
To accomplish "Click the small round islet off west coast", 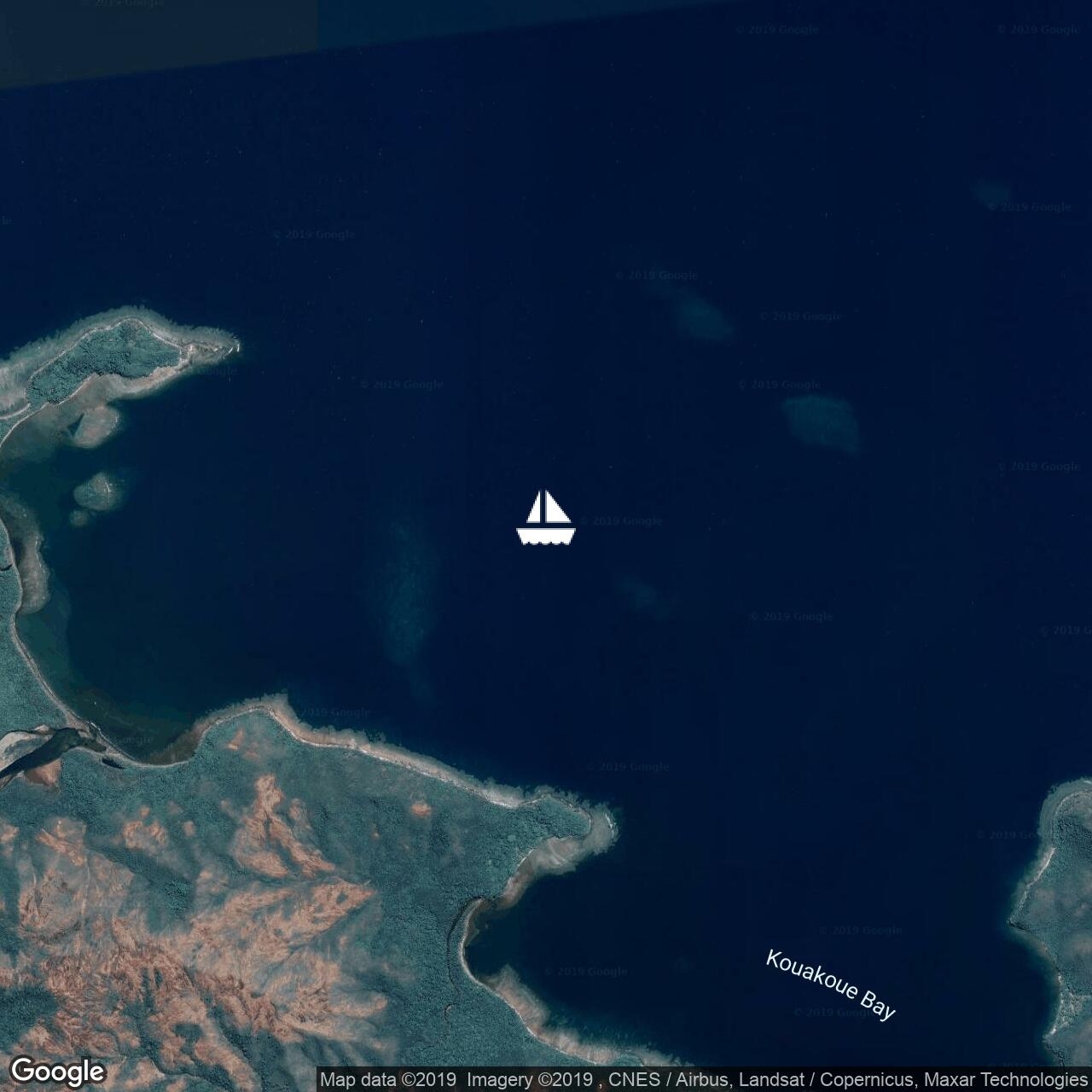I will click(x=94, y=491).
